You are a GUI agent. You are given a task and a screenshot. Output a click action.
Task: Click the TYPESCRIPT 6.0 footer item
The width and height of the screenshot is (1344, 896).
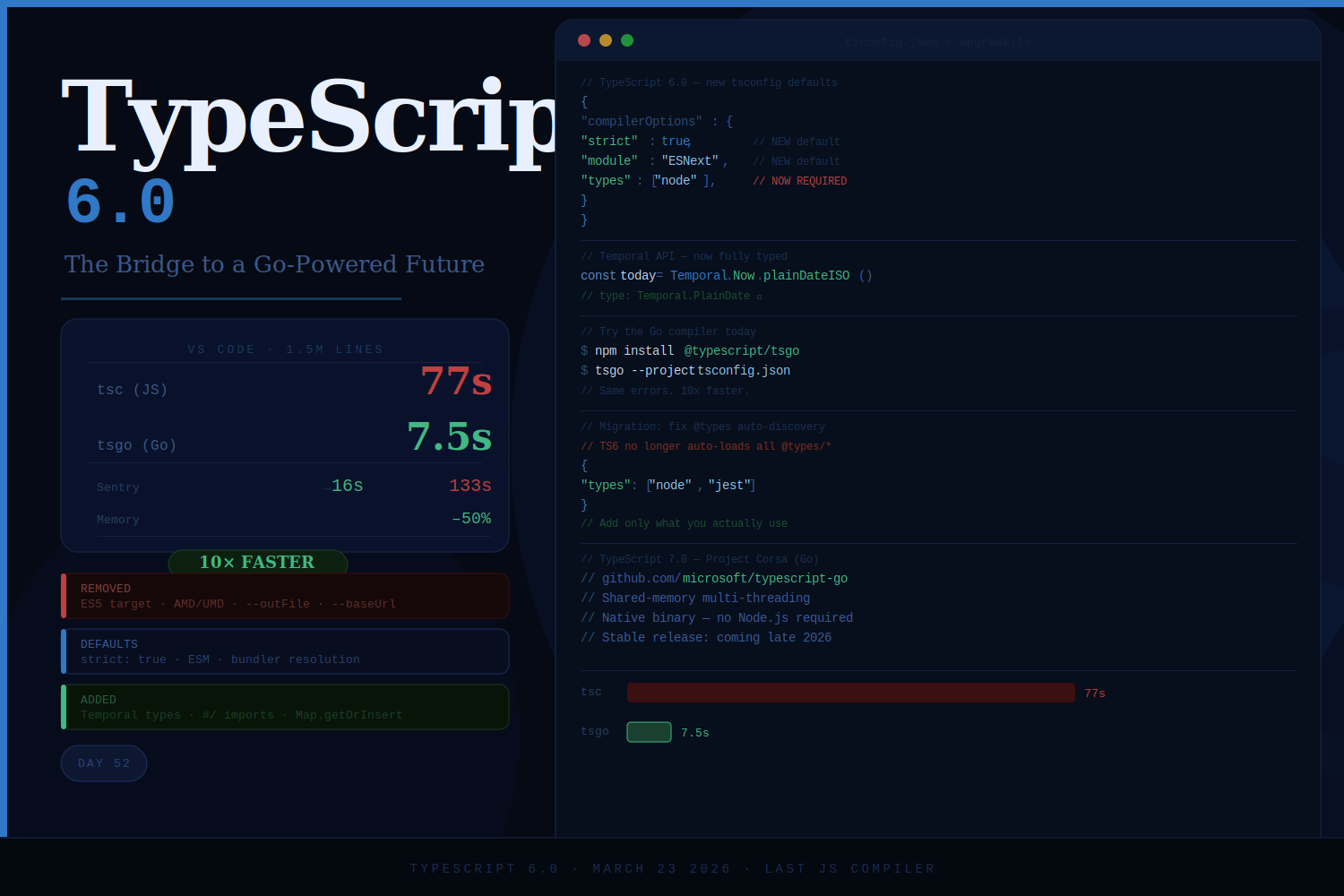(484, 868)
